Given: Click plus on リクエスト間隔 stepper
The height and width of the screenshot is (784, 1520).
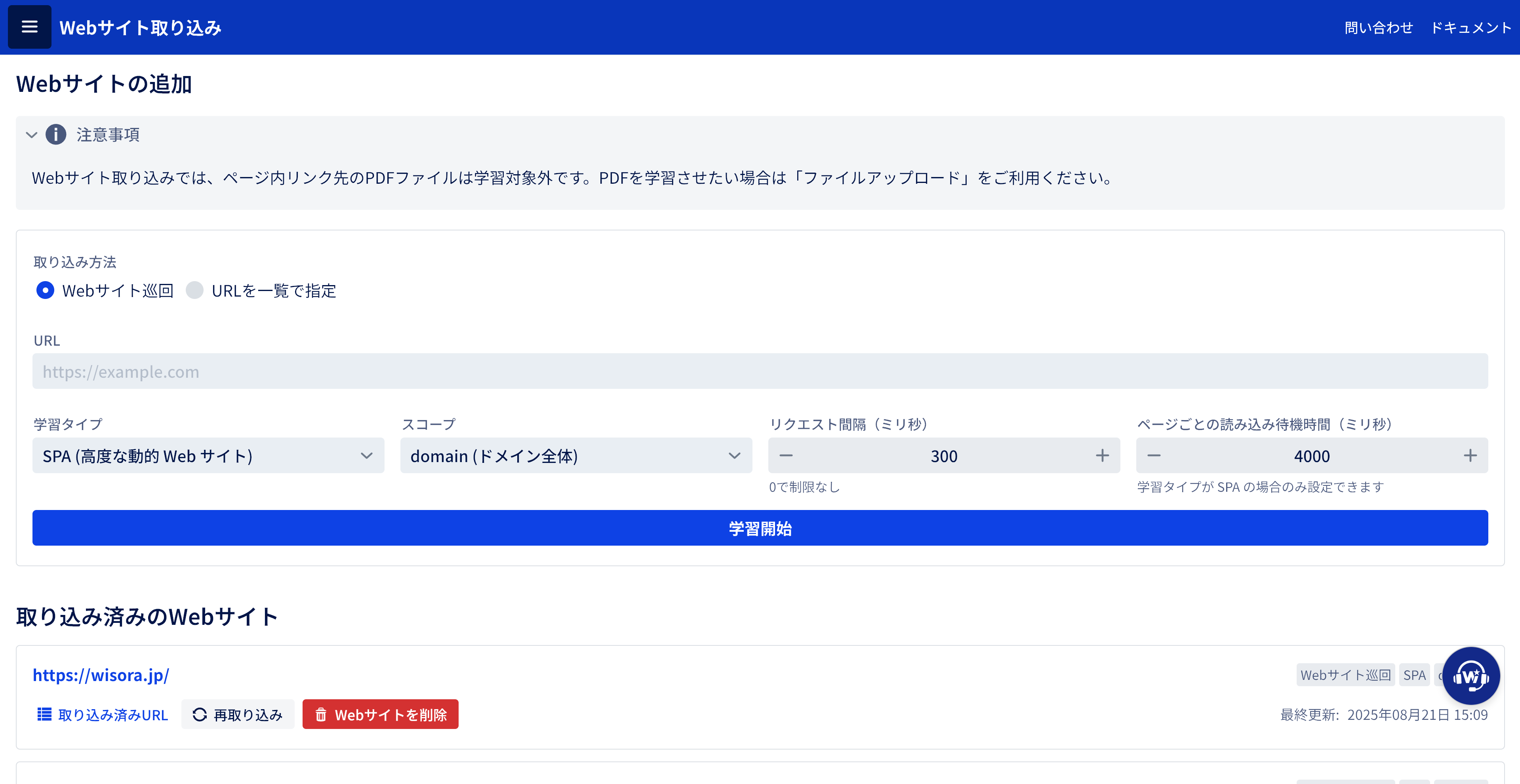Looking at the screenshot, I should point(1102,455).
